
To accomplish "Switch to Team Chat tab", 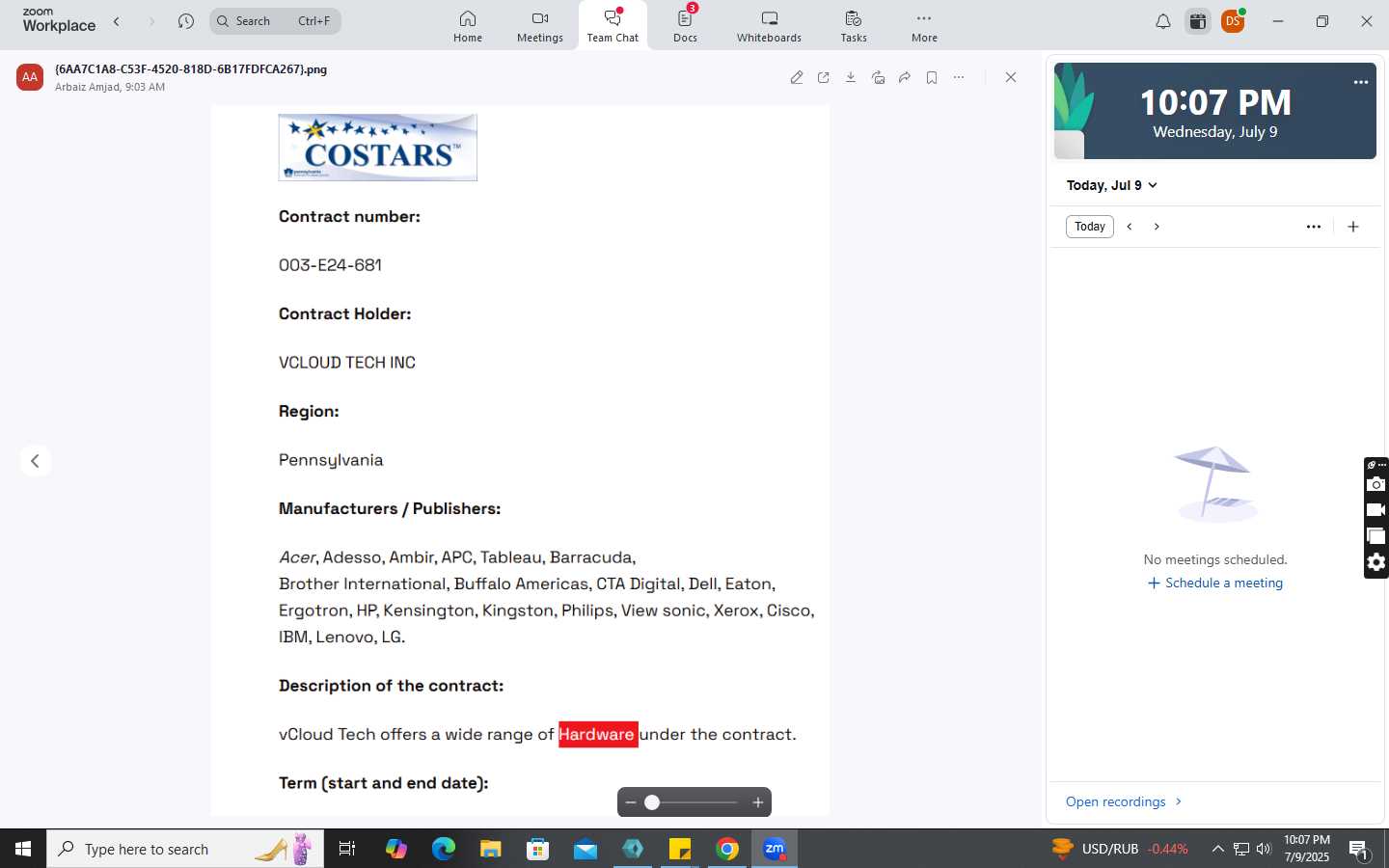I will point(613,26).
